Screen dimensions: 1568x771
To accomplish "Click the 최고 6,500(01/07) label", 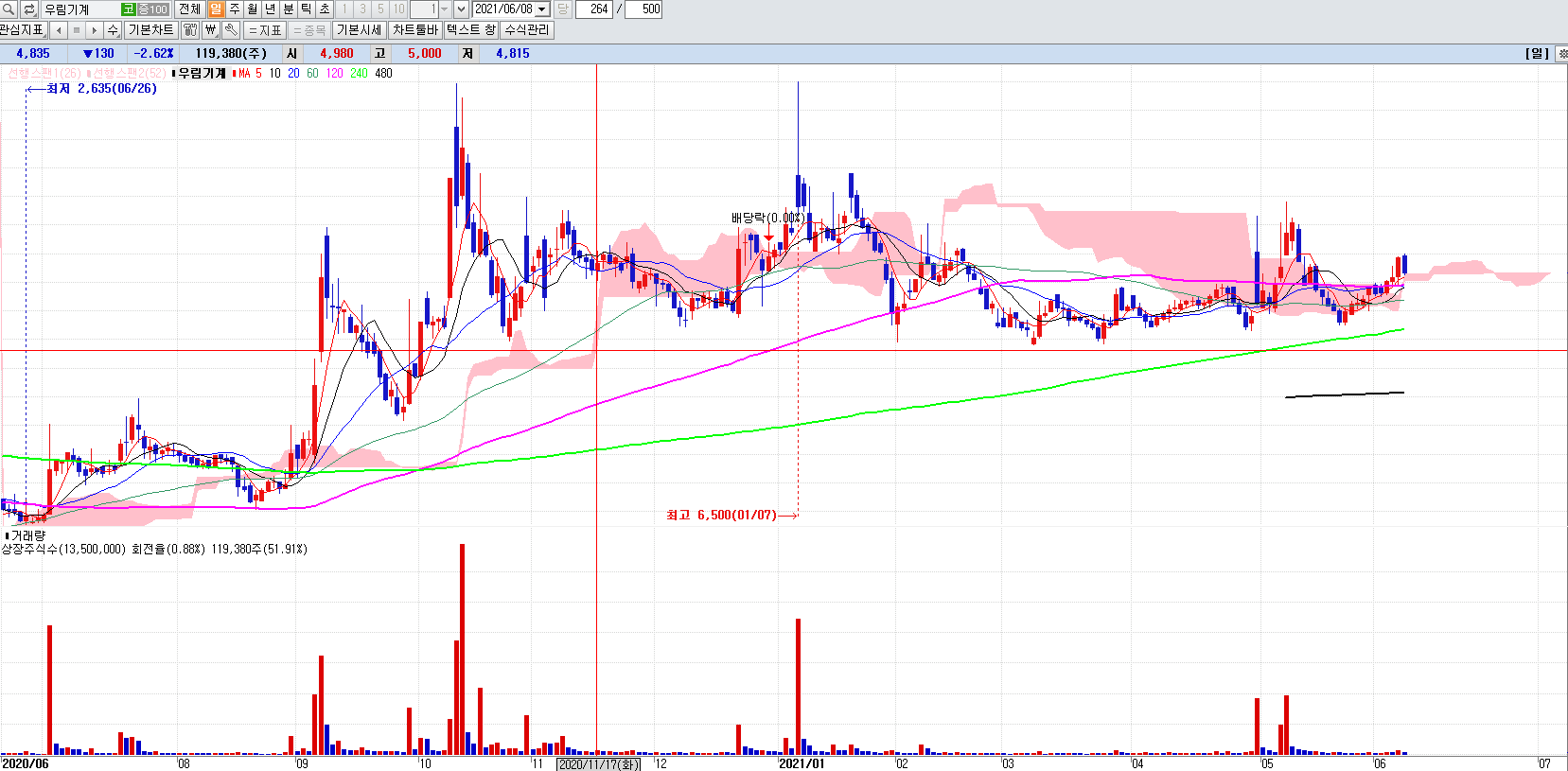I will tap(721, 516).
